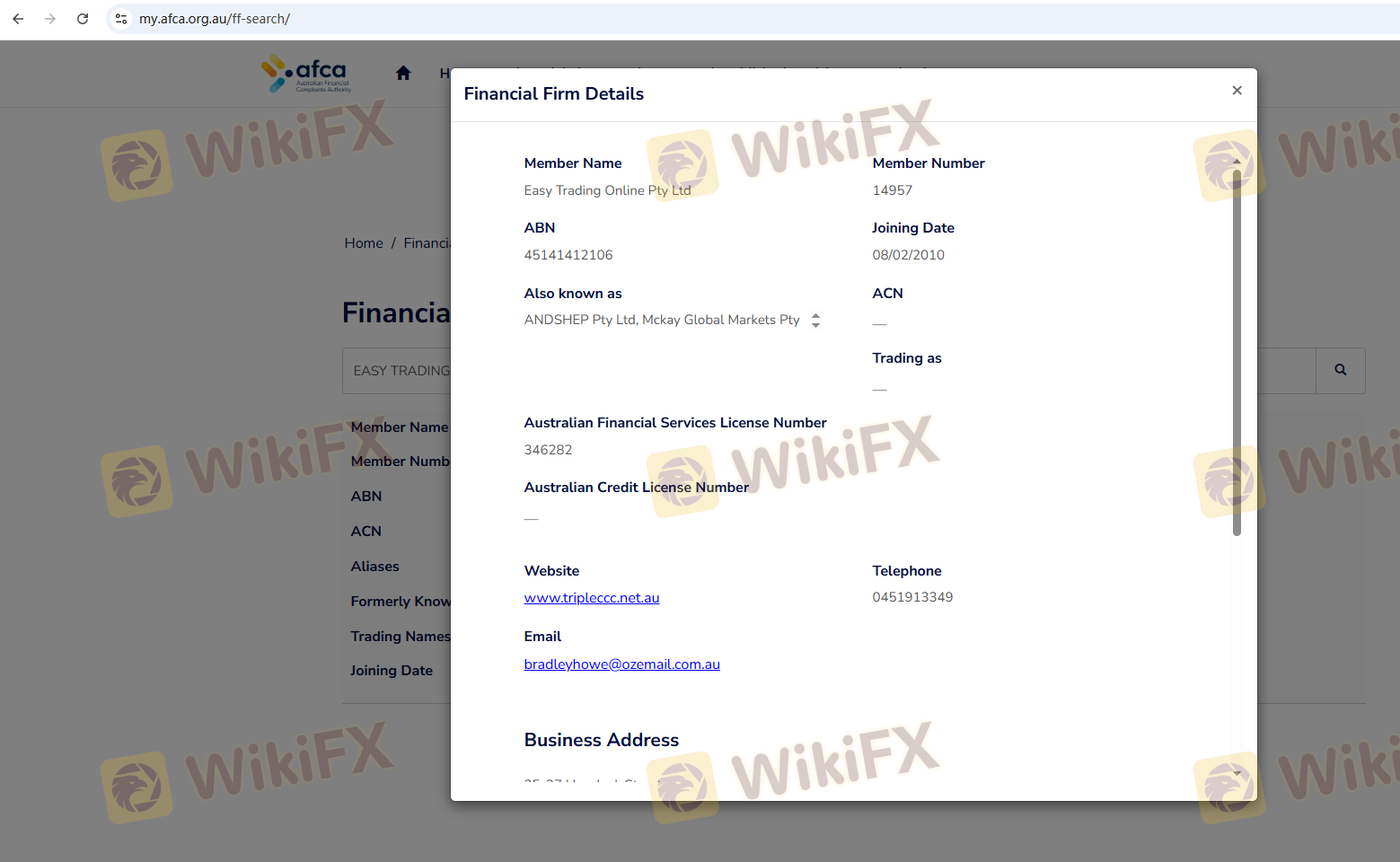Click the 'Trading Names' row label in background
Viewport: 1400px width, 862px height.
coord(401,637)
